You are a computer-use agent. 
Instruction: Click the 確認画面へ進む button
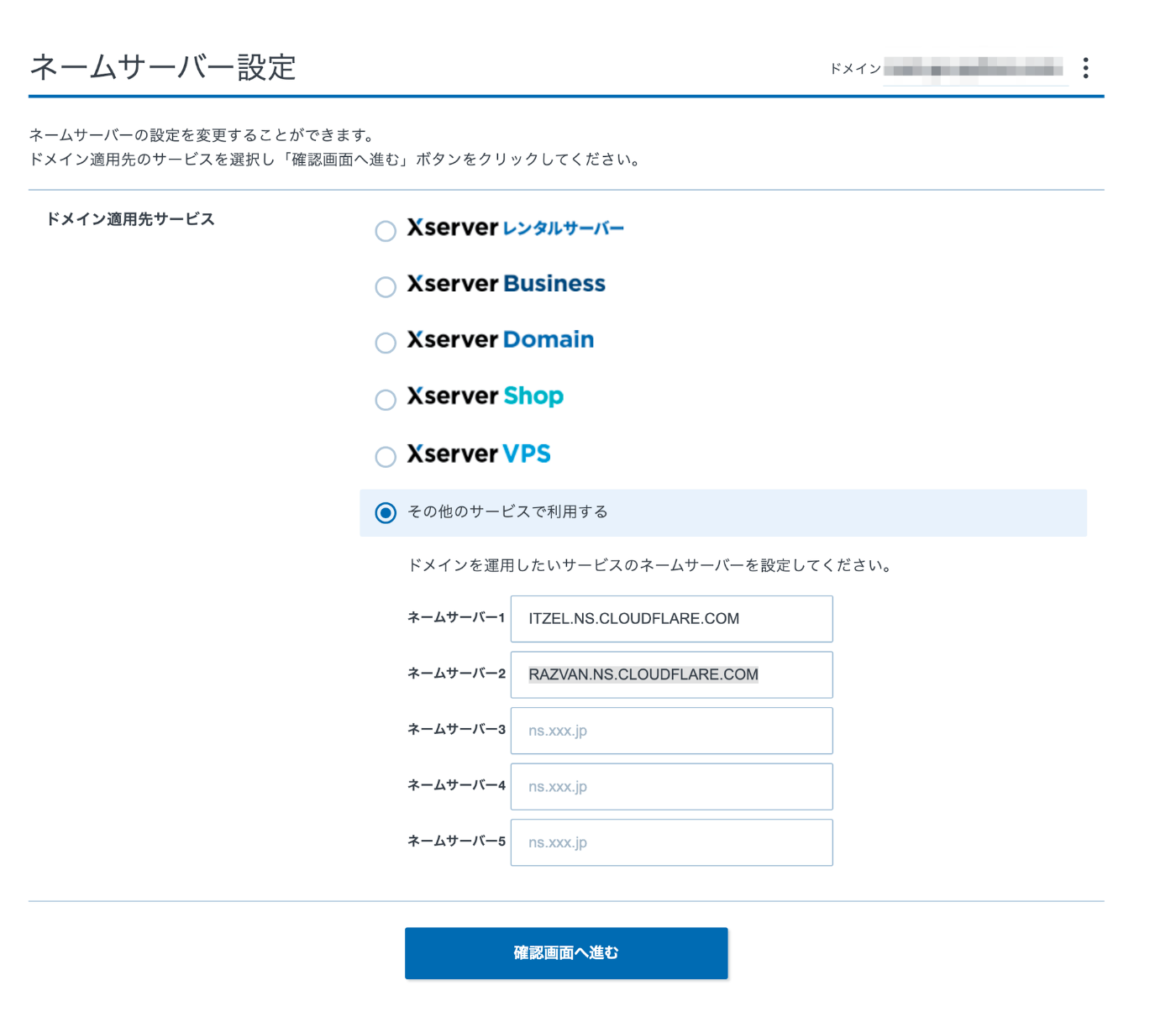pos(566,953)
